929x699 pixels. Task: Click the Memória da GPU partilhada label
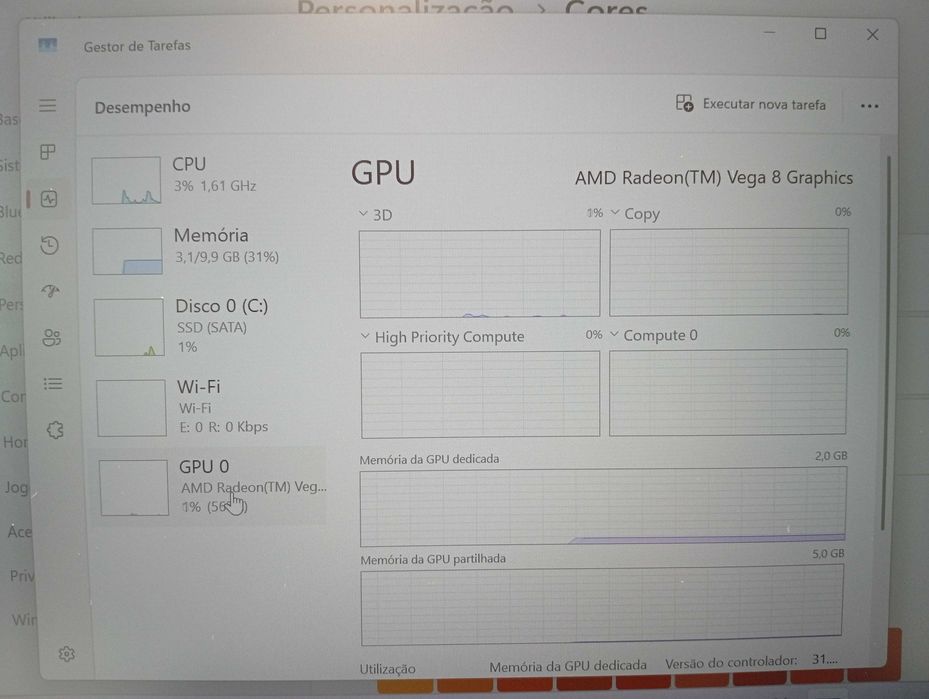tap(433, 559)
